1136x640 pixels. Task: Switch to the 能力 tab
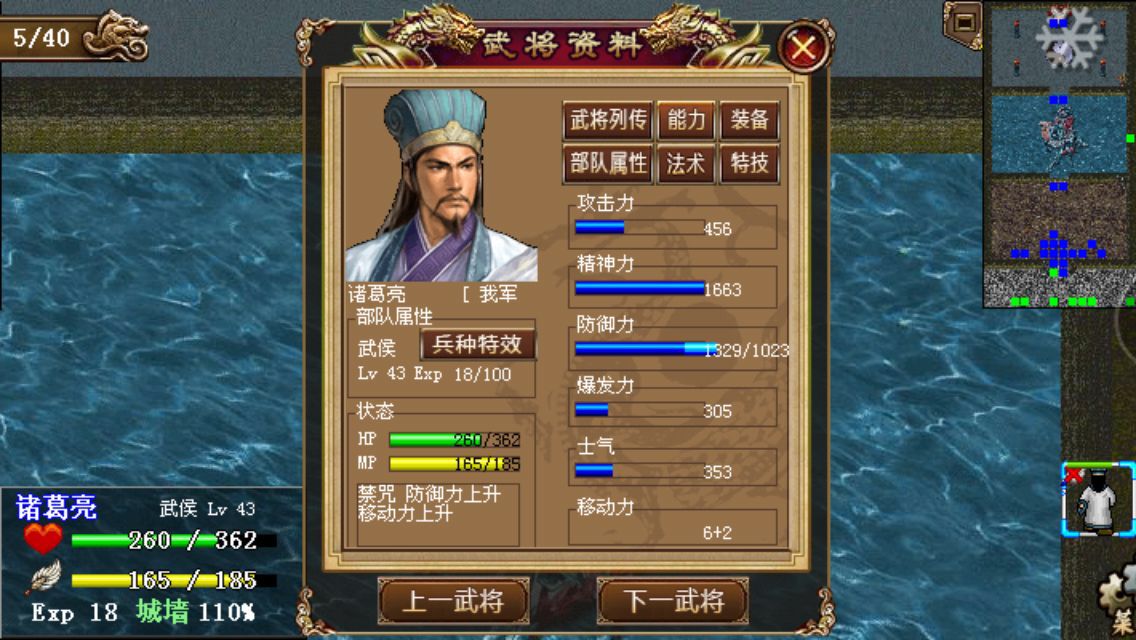[685, 120]
